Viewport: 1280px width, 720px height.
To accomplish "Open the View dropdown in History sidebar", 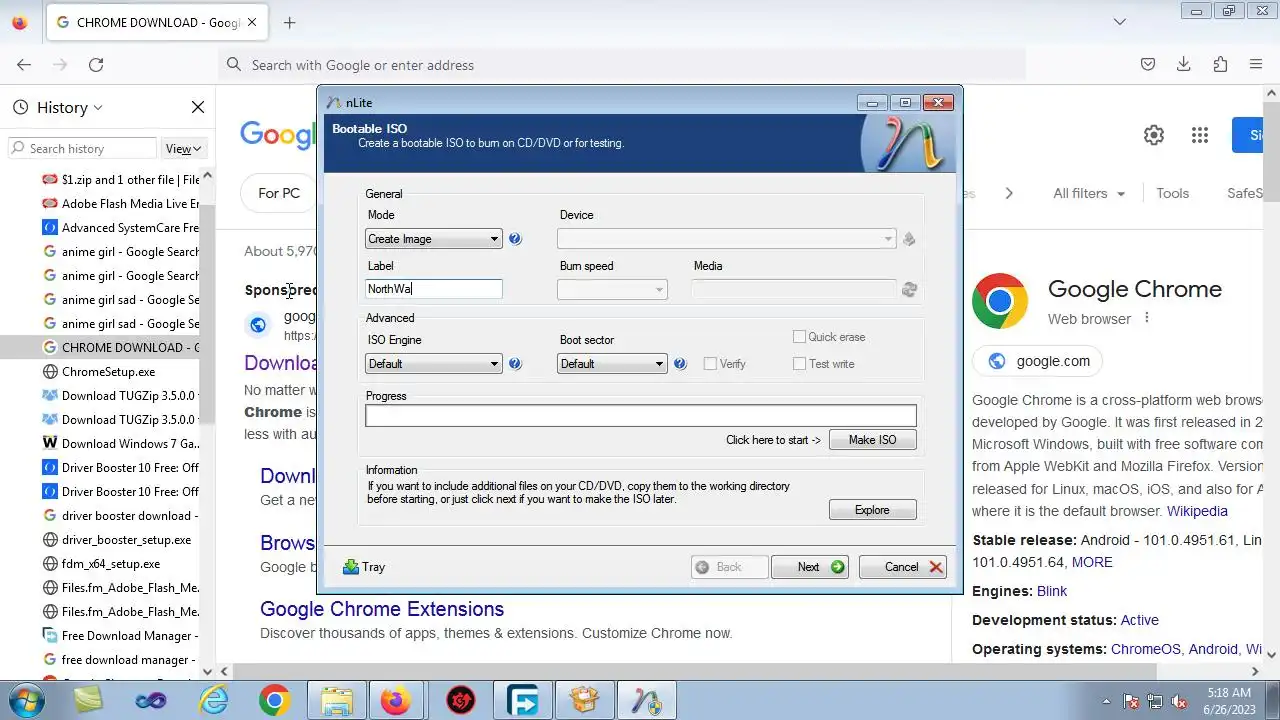I will pos(184,148).
